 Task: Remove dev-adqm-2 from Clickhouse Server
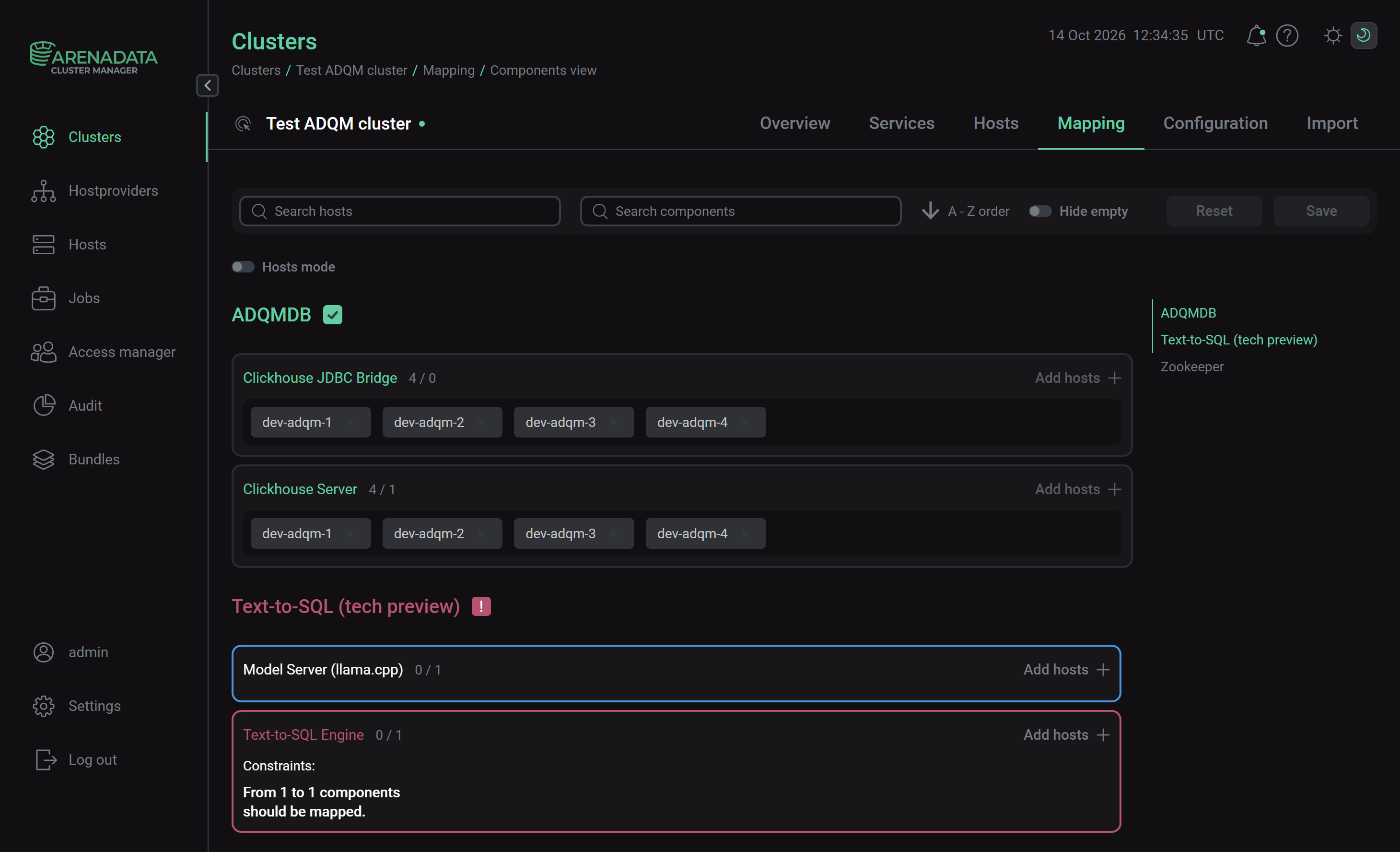coord(481,534)
